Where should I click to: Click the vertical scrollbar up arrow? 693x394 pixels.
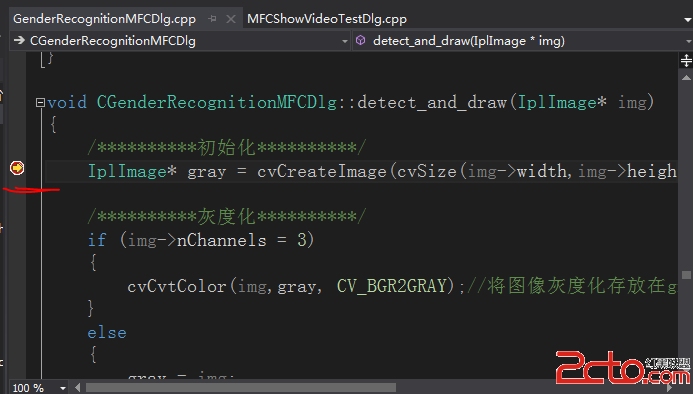tap(686, 78)
